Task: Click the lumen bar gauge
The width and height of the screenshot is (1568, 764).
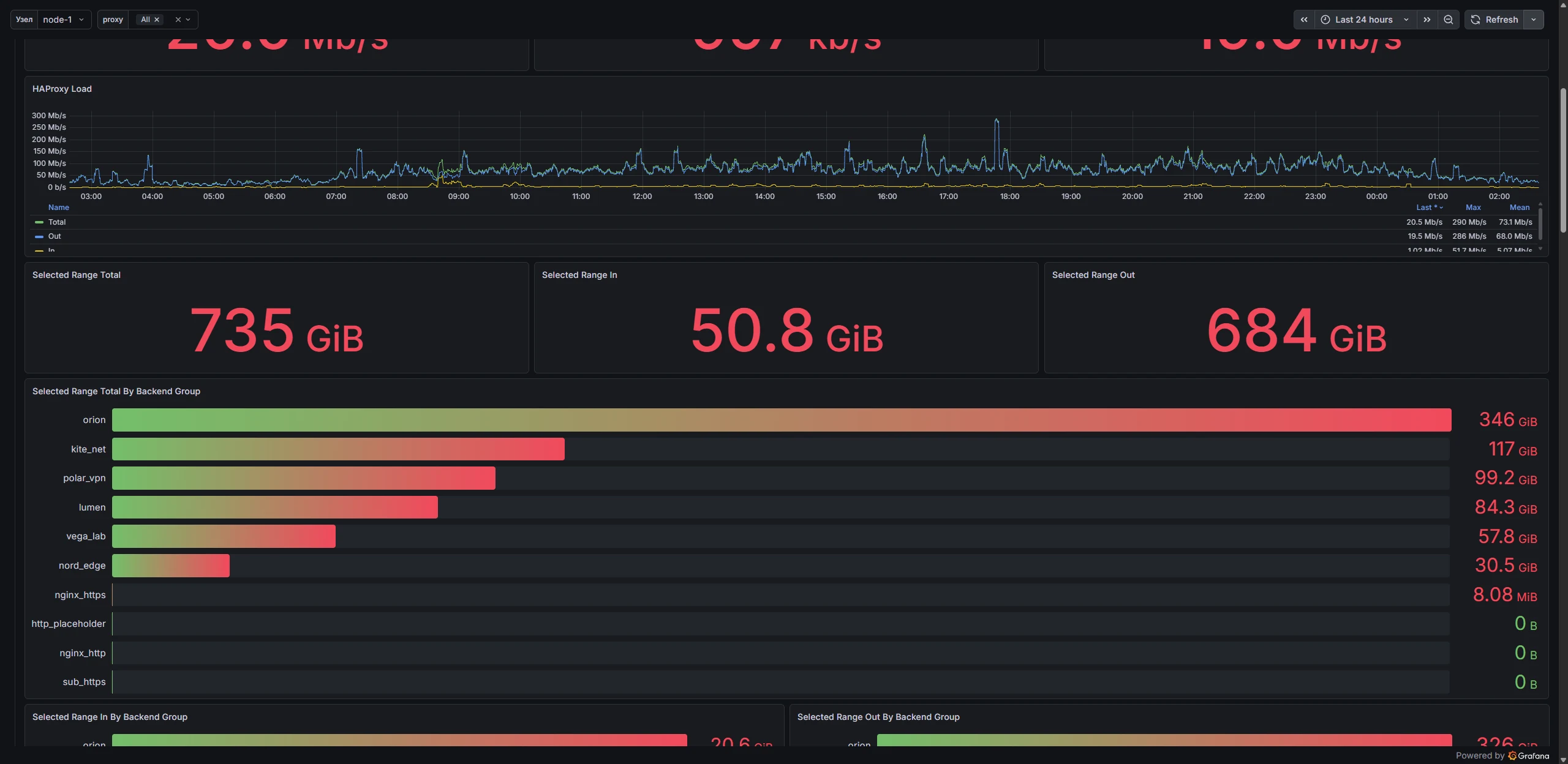Action: [x=275, y=507]
